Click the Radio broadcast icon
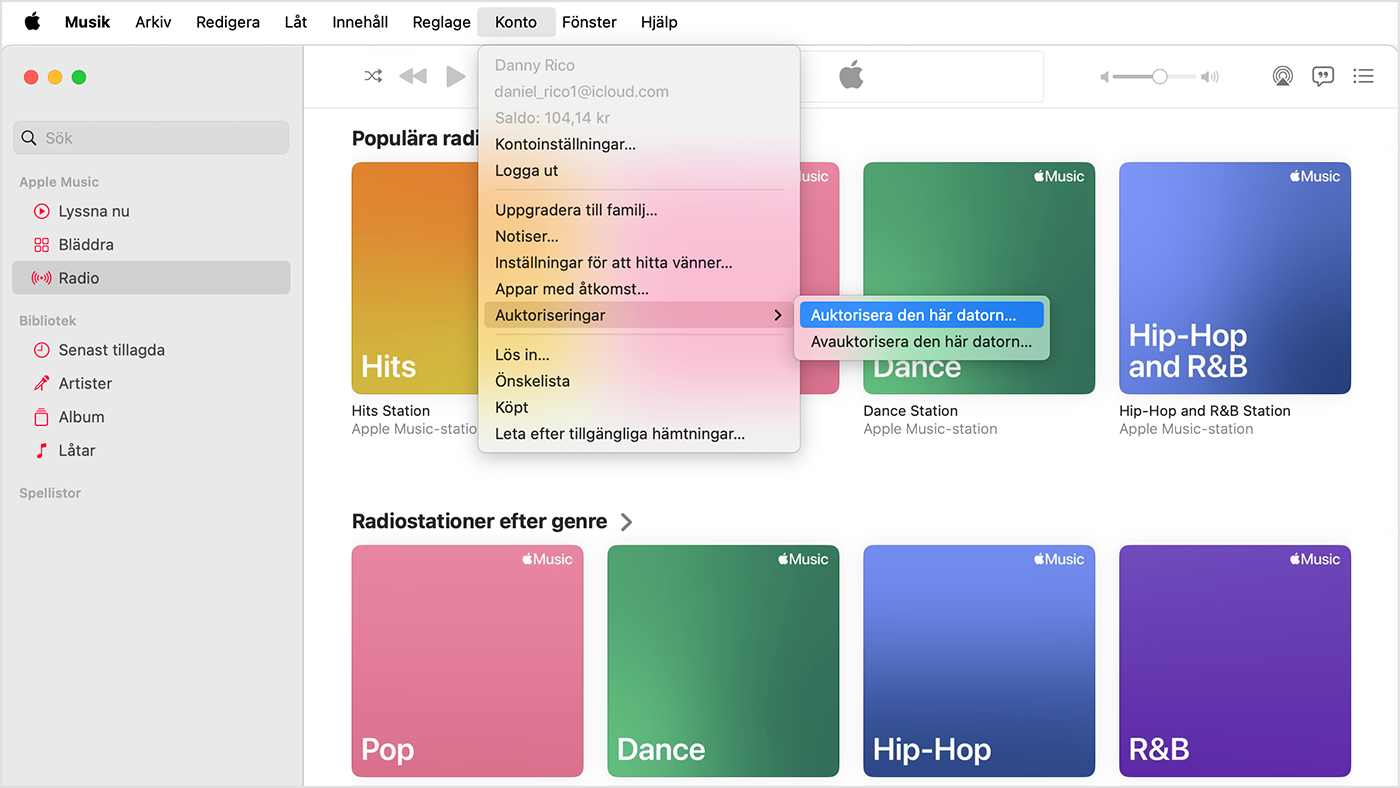The width and height of the screenshot is (1400, 788). (41, 278)
